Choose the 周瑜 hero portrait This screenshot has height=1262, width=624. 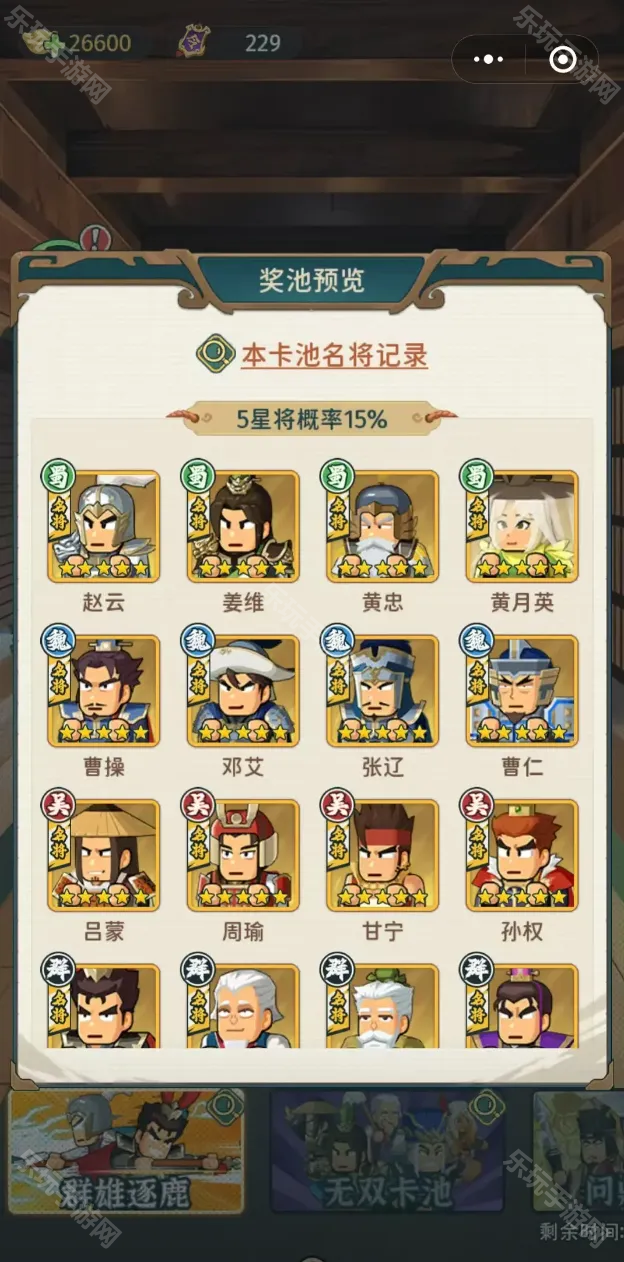[x=243, y=855]
